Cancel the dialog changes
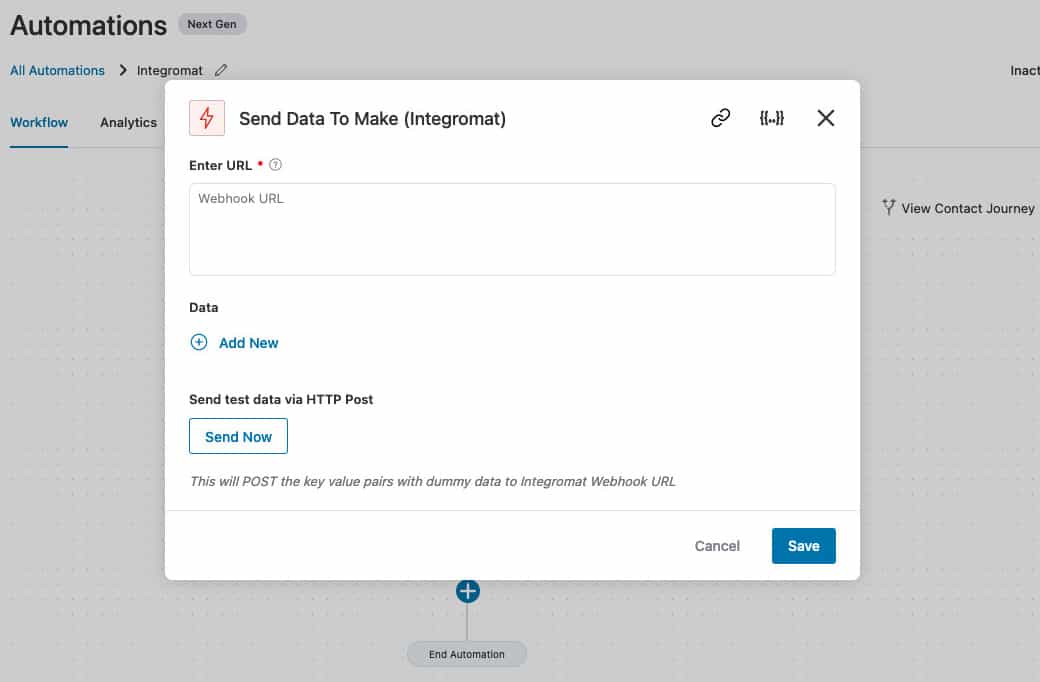1040x682 pixels. tap(717, 546)
